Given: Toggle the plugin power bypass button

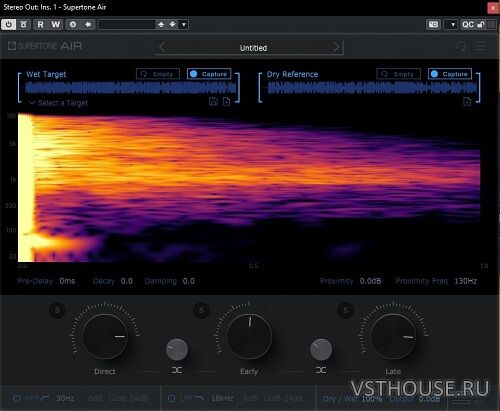Looking at the screenshot, I should pyautogui.click(x=9, y=24).
